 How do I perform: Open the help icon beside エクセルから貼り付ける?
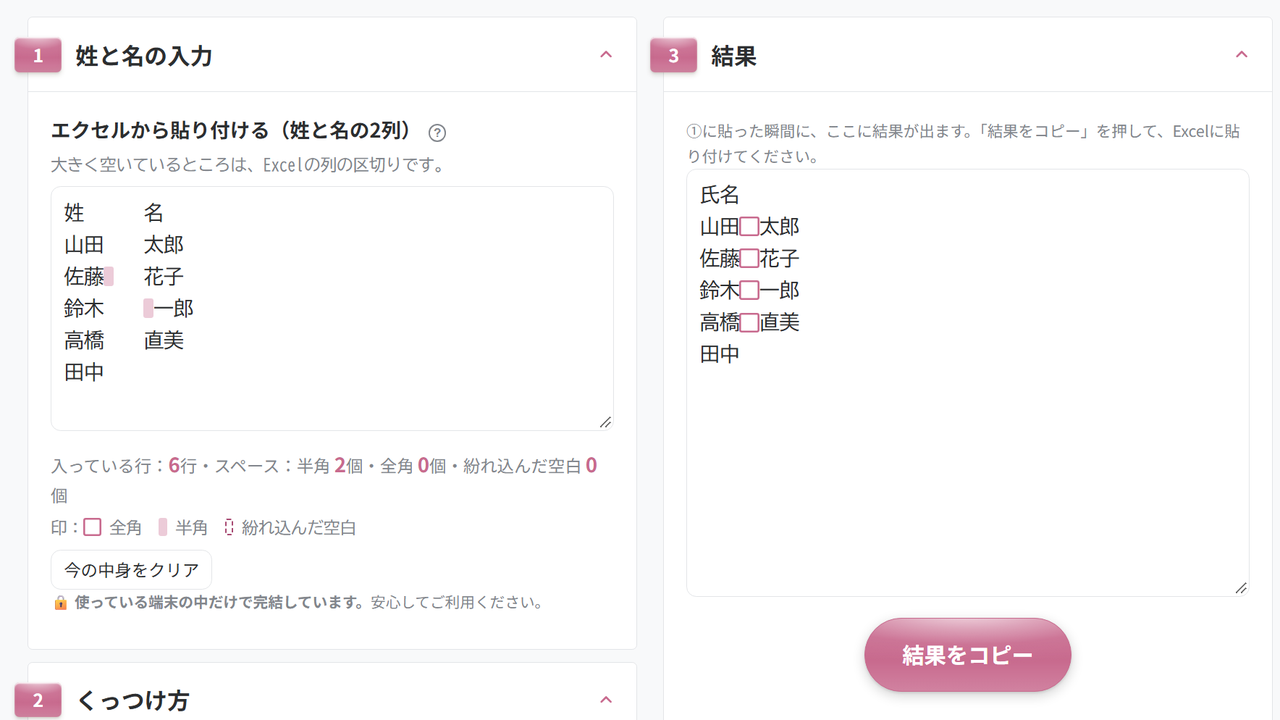point(437,132)
